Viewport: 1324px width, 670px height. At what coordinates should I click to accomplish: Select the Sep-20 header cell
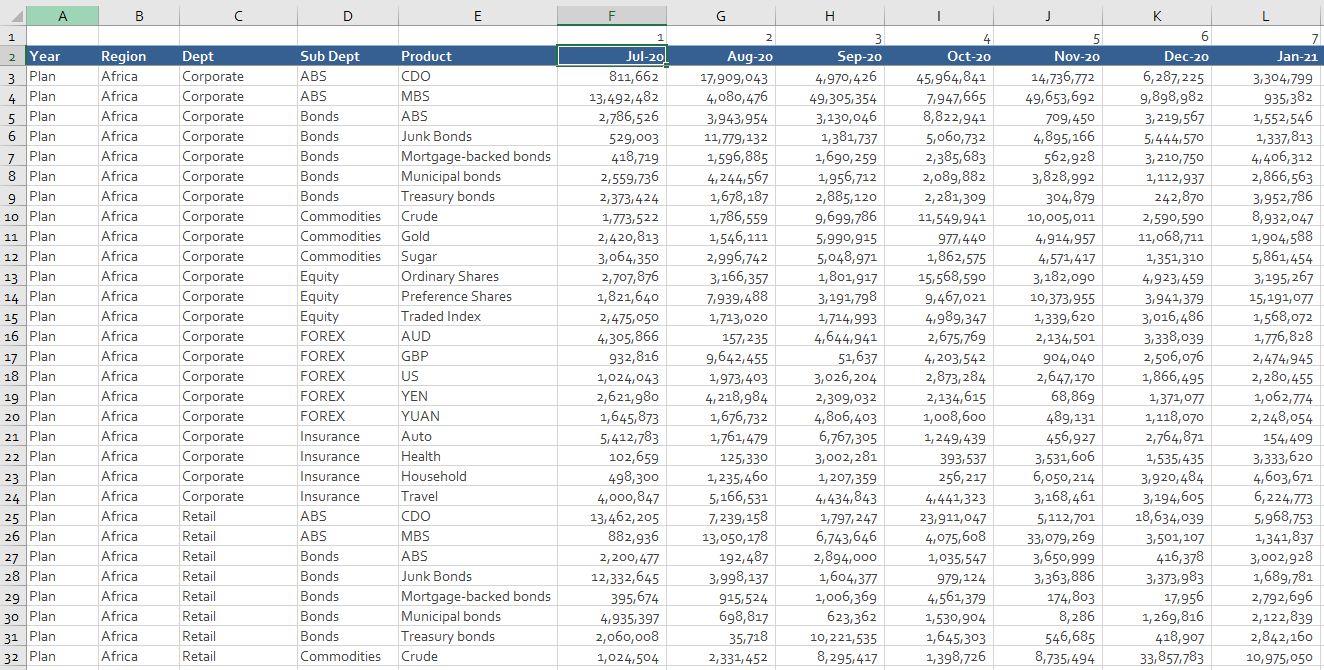(830, 56)
